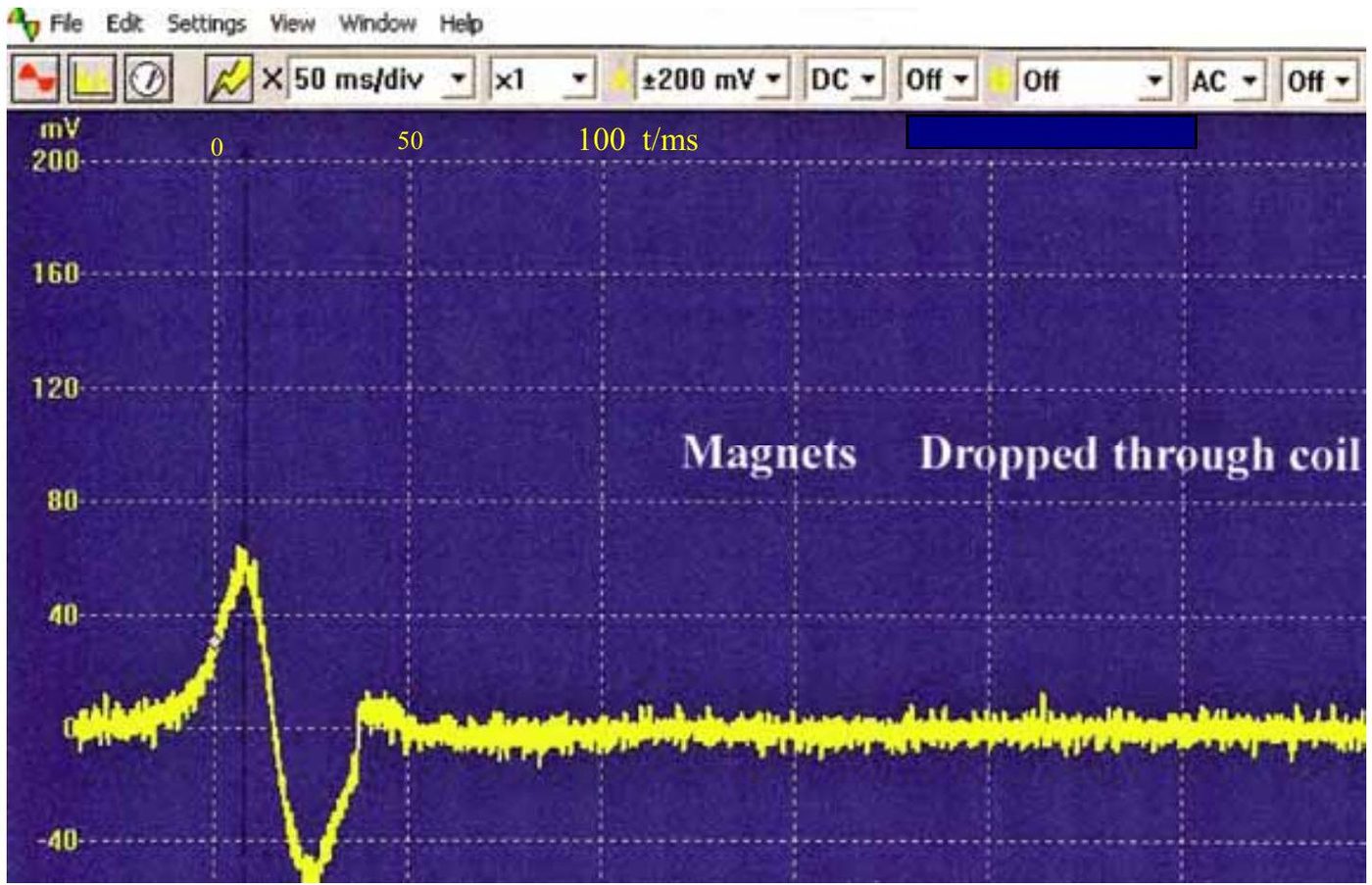Open the View menu
Screen dimensions: 1372x885
click(292, 23)
